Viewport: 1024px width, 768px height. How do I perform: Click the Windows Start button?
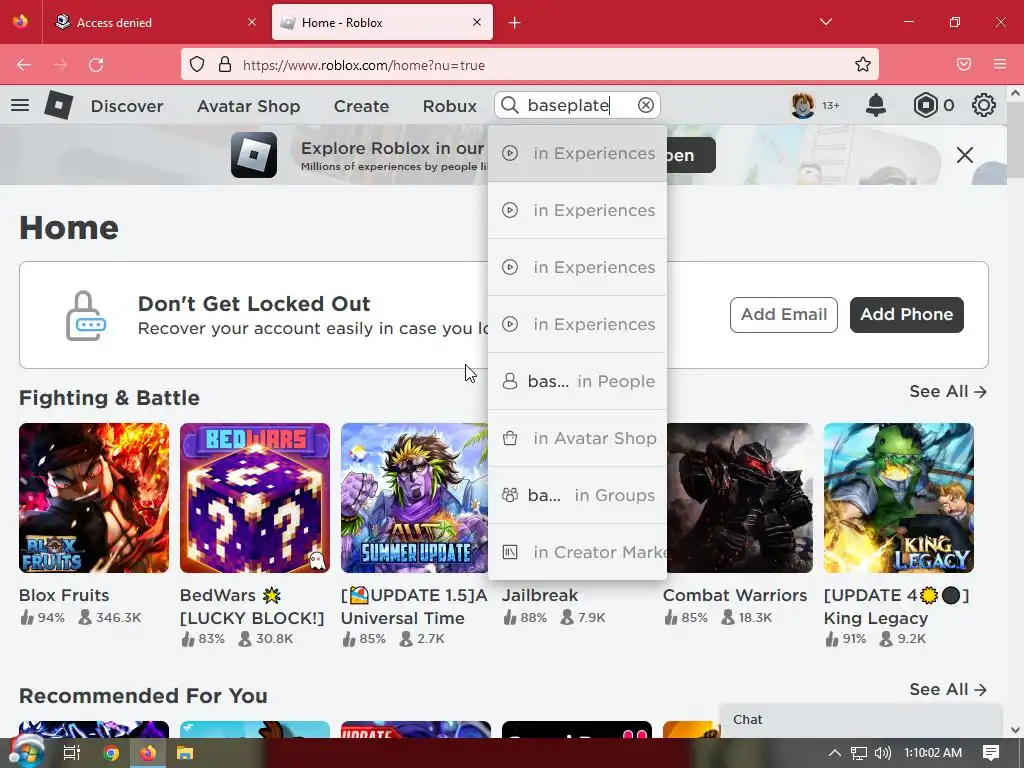[x=25, y=752]
